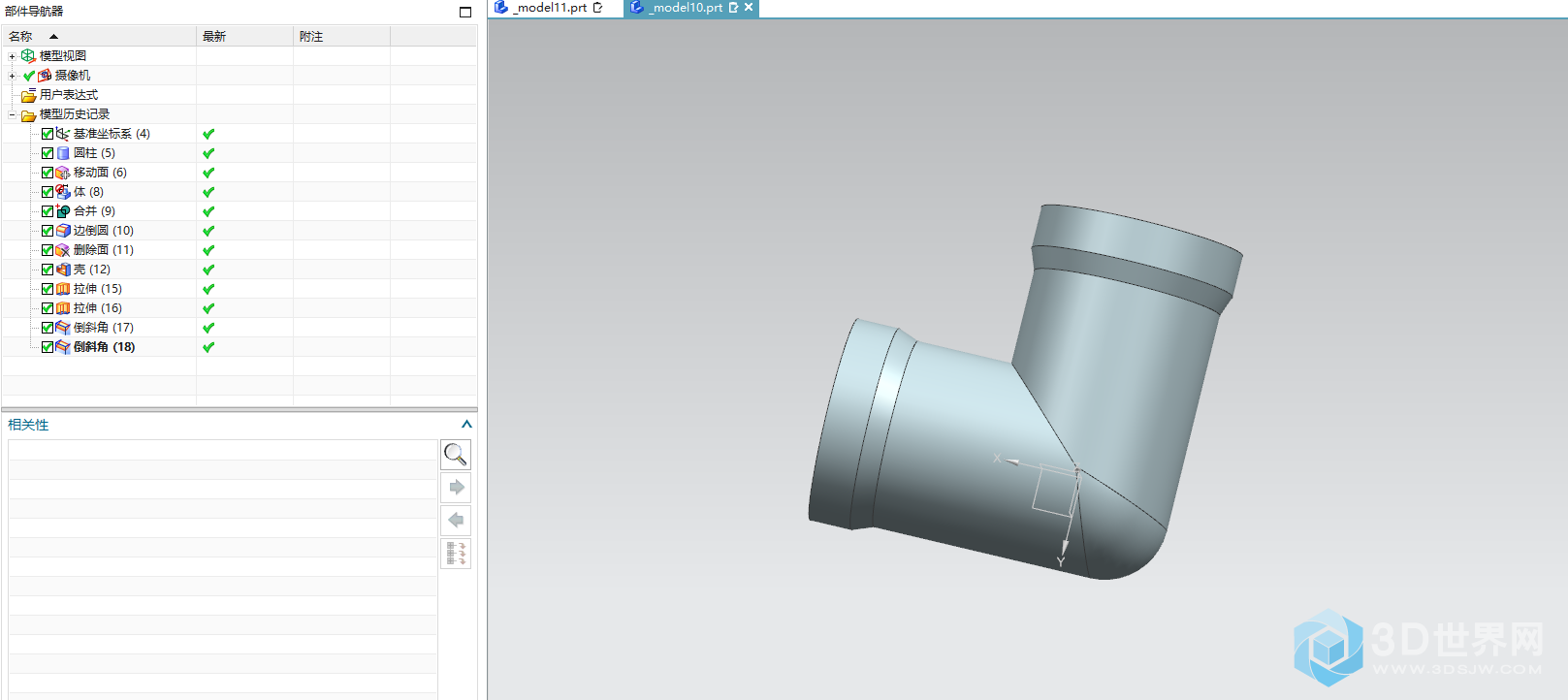
Task: Collapse the 模型历史记录 tree node
Action: 12,114
